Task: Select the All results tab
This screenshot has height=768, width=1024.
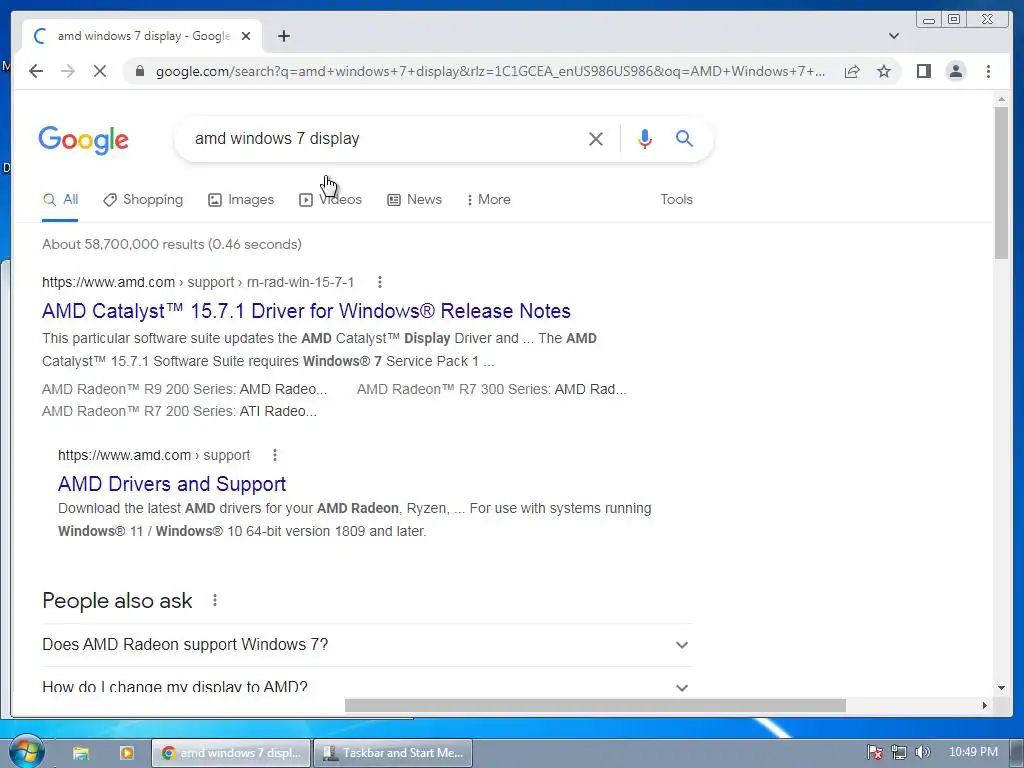Action: click(60, 200)
